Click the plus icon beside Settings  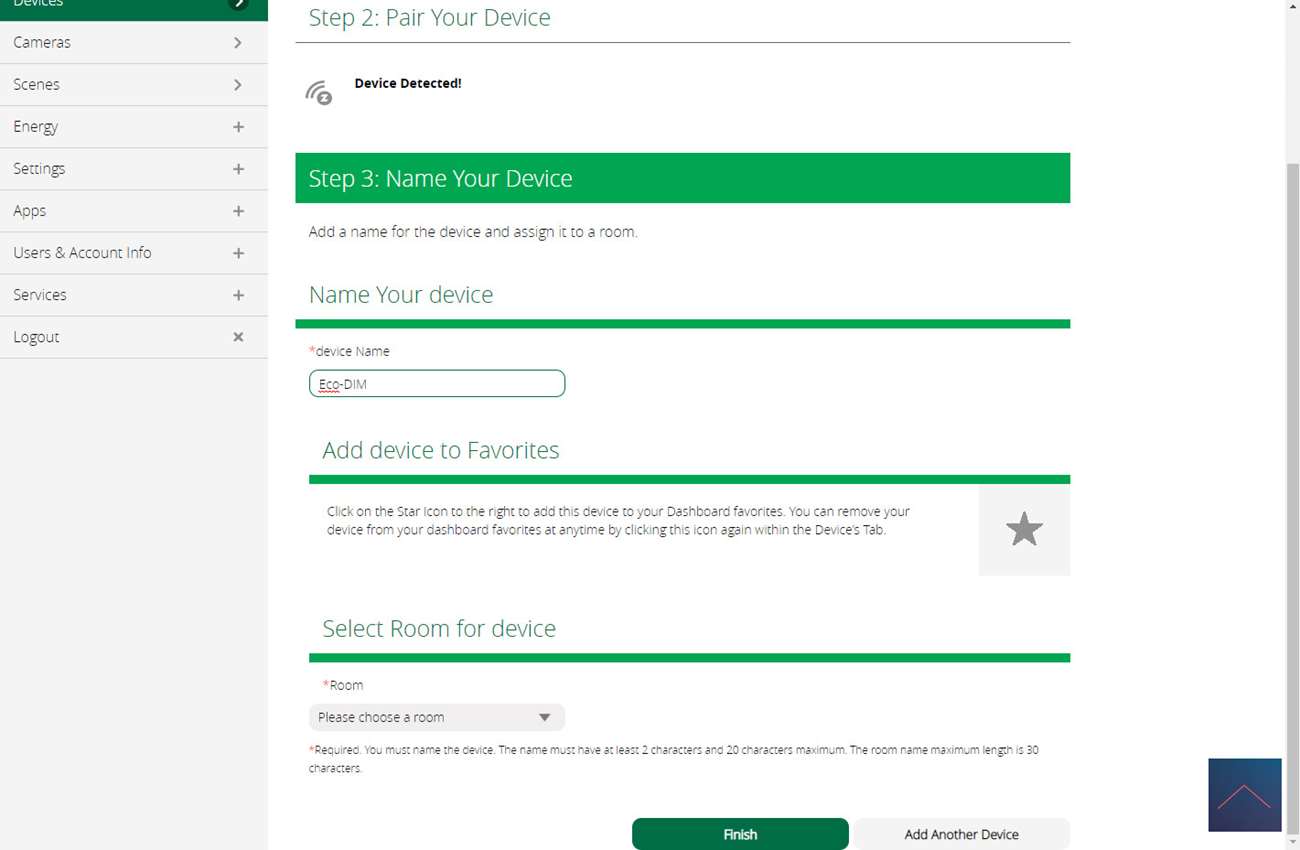(238, 169)
